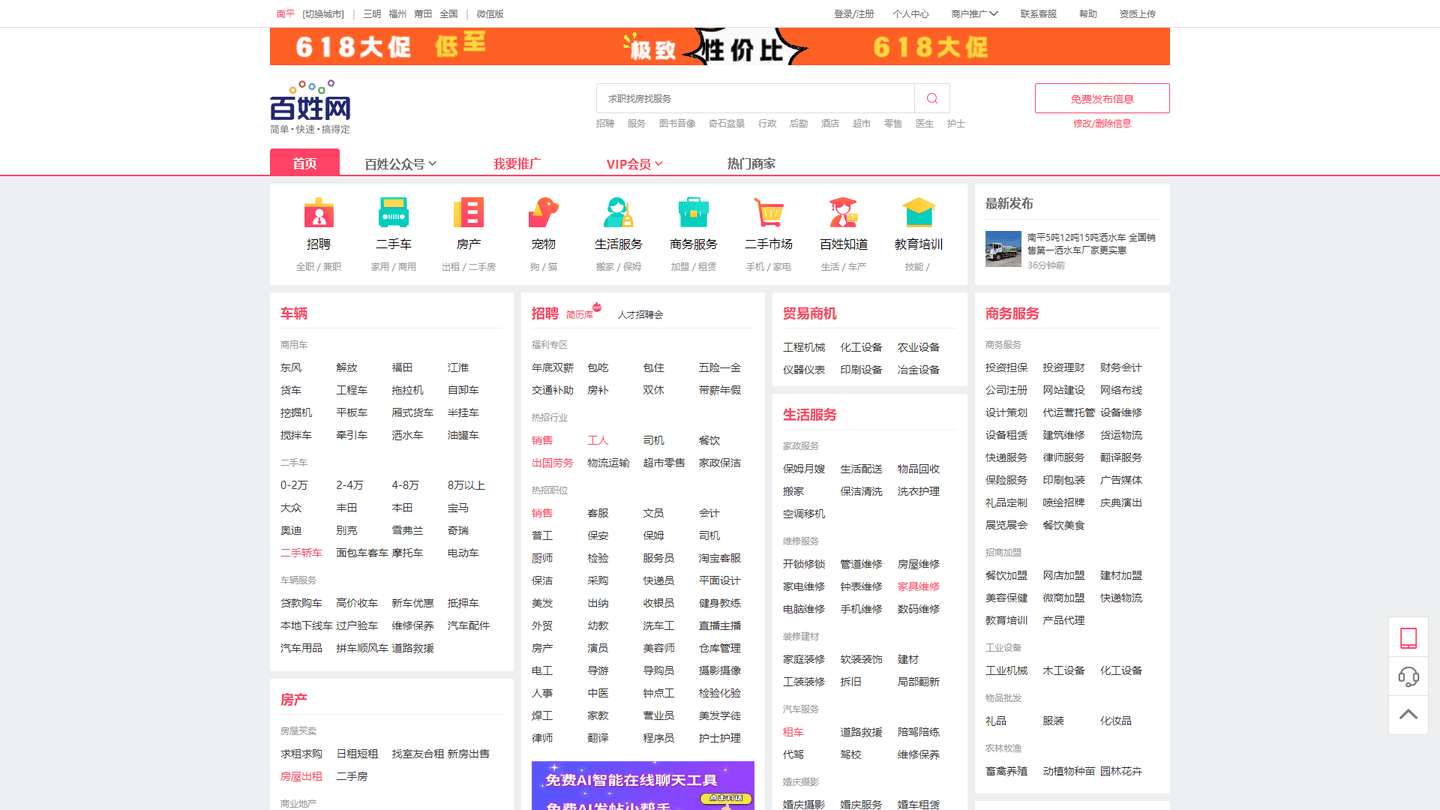Screen dimensions: 1440x810
Task: Click the 帮助 top link
Action: point(1088,14)
